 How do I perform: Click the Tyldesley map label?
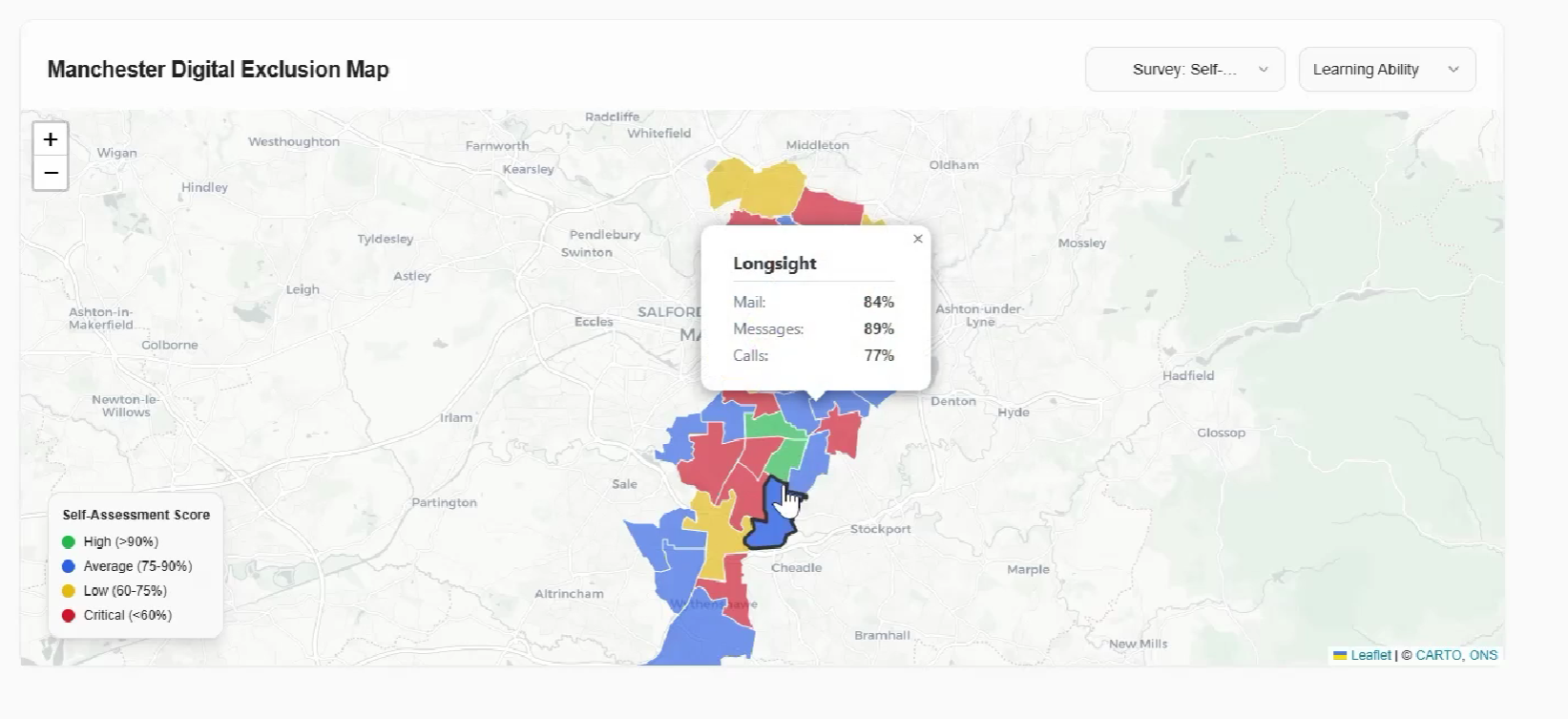[x=386, y=239]
